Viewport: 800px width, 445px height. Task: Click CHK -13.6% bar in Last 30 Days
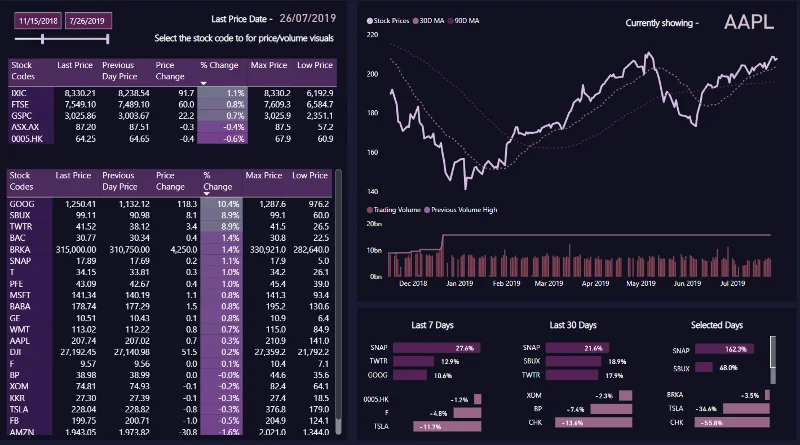[x=593, y=423]
